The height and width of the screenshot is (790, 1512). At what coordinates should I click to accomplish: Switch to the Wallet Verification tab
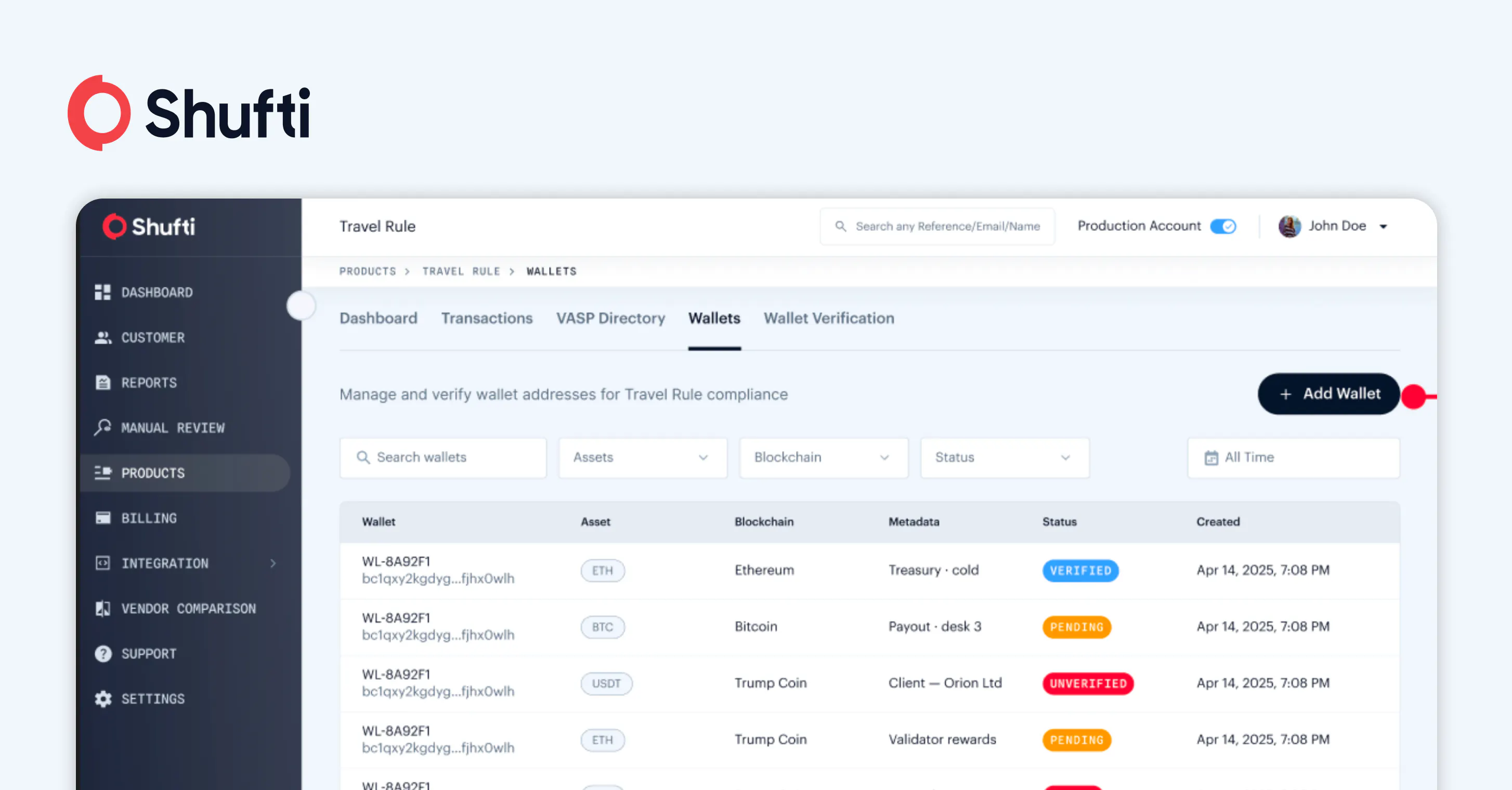(x=829, y=318)
